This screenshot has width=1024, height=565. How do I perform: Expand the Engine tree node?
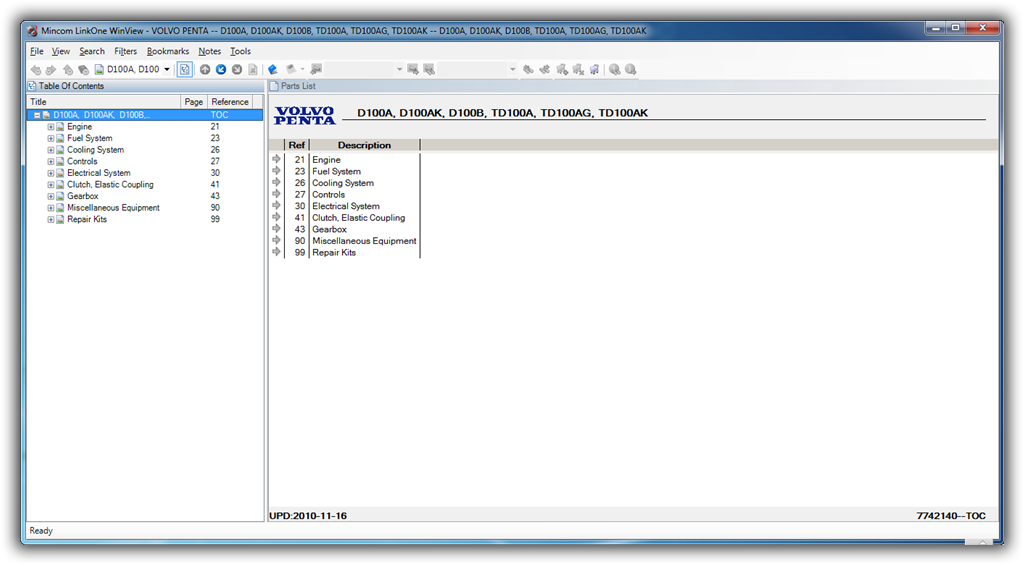[50, 127]
